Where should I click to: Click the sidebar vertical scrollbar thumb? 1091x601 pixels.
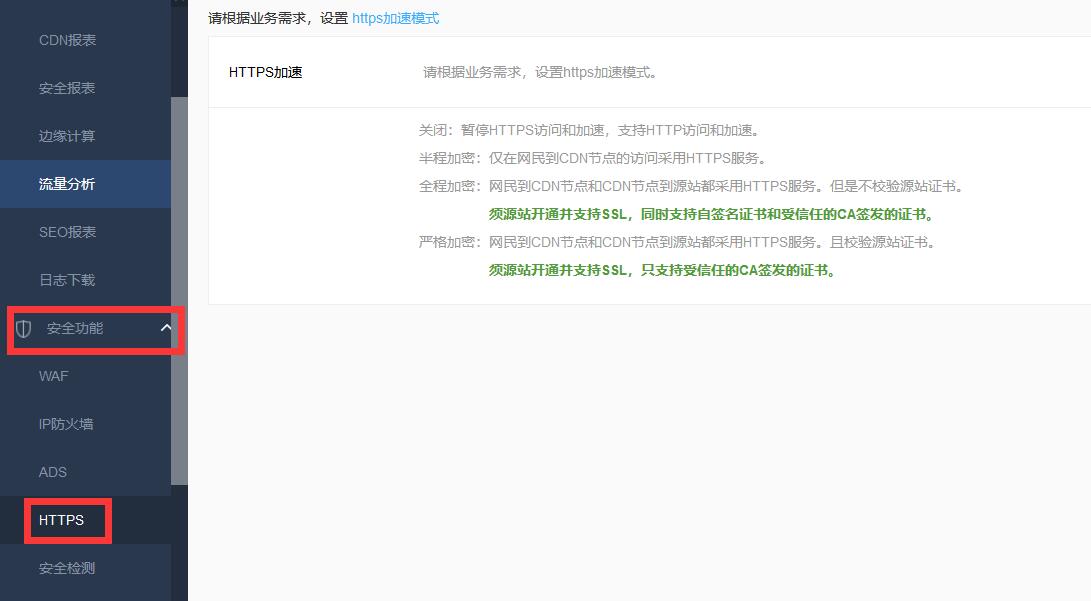[179, 290]
